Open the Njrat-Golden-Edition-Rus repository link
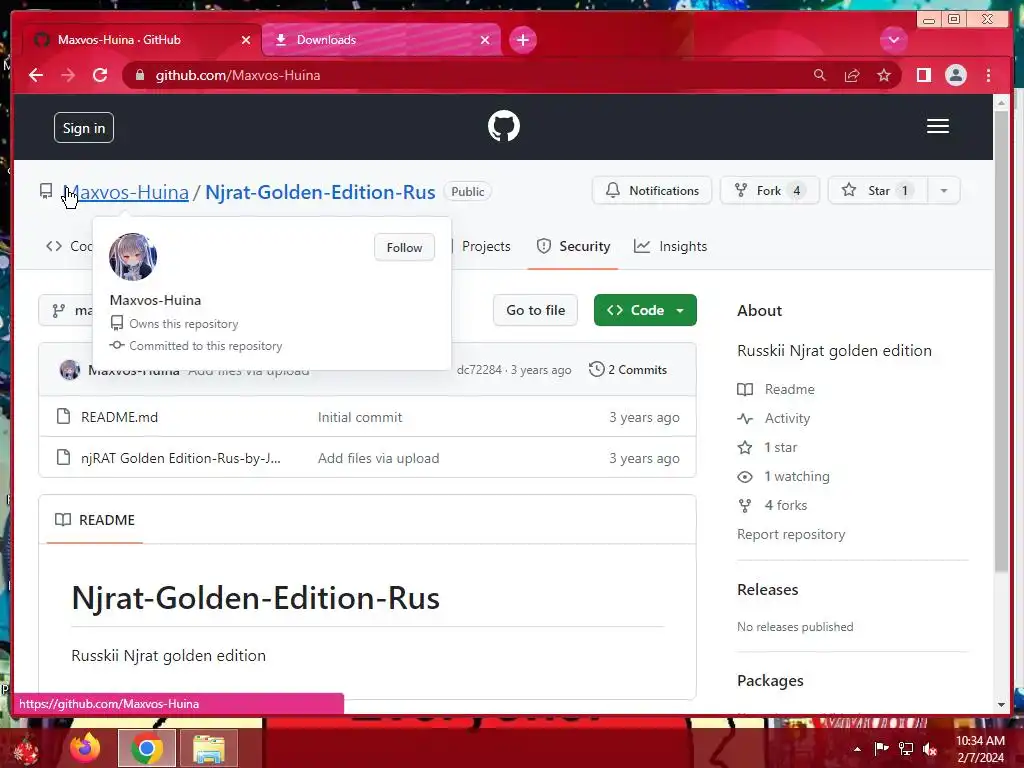The width and height of the screenshot is (1024, 768). click(320, 192)
